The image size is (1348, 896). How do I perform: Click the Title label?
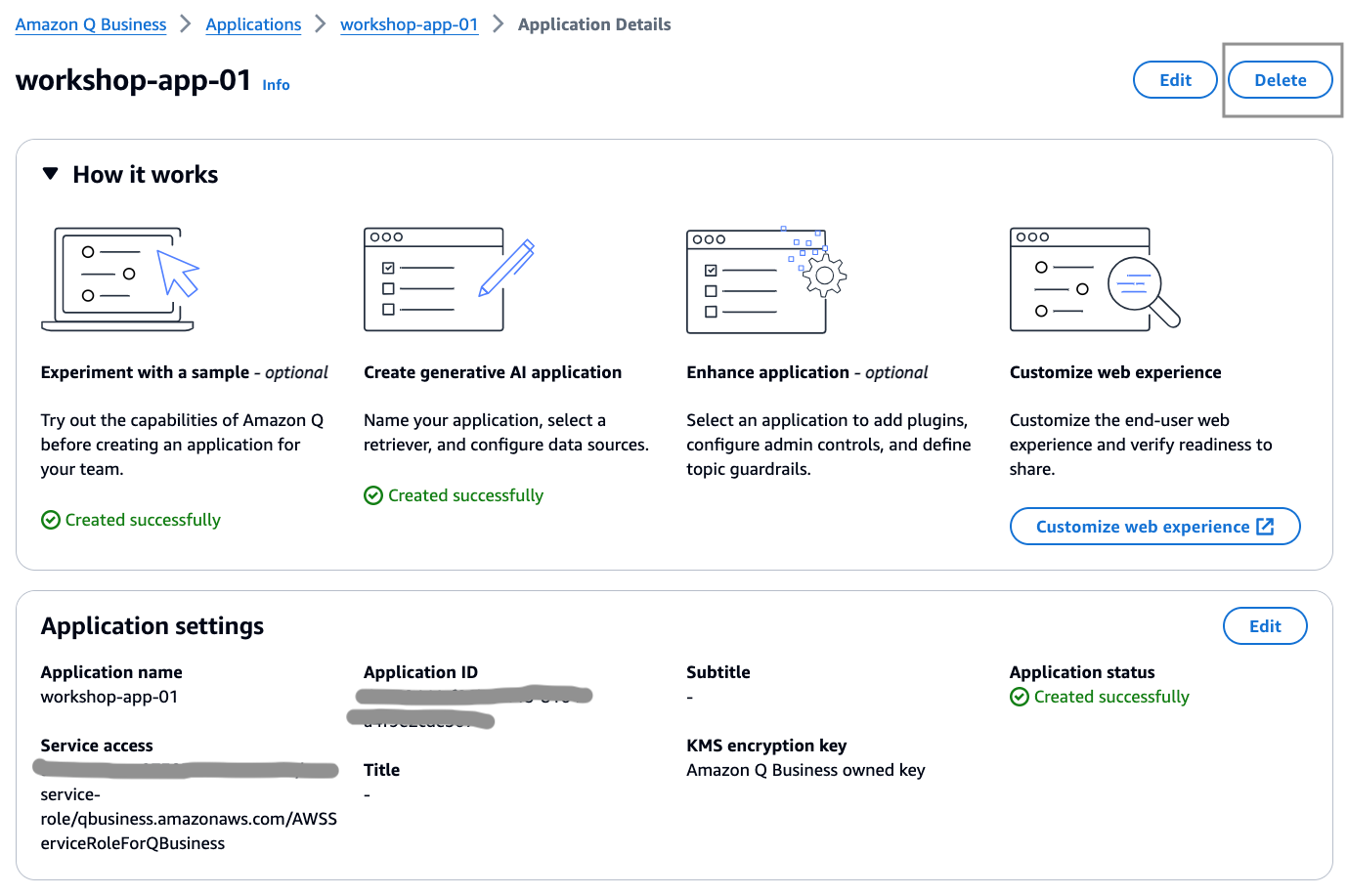click(x=381, y=770)
